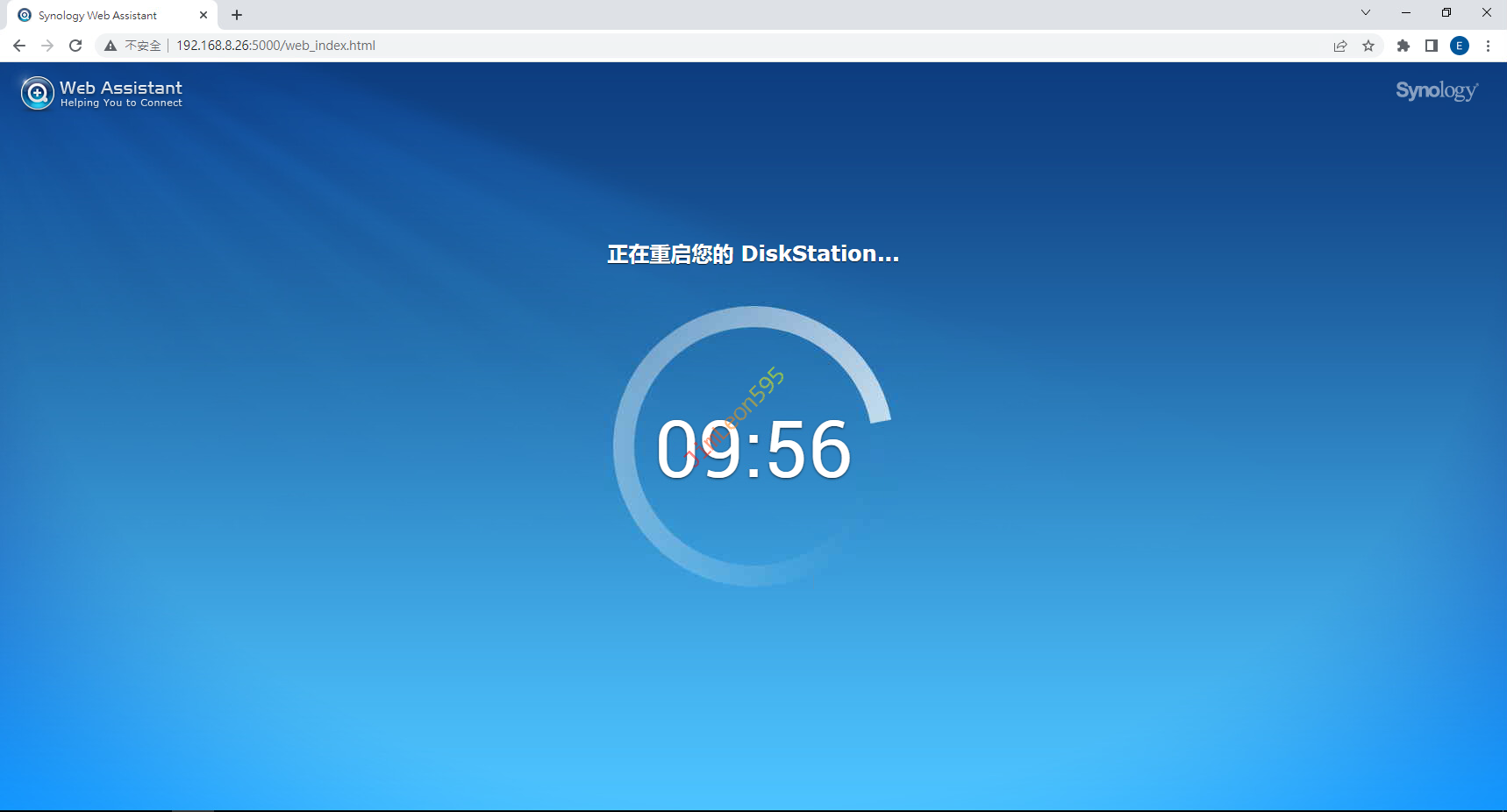Click the share this page icon
Screen dimensions: 1507x812
pyautogui.click(x=1339, y=46)
